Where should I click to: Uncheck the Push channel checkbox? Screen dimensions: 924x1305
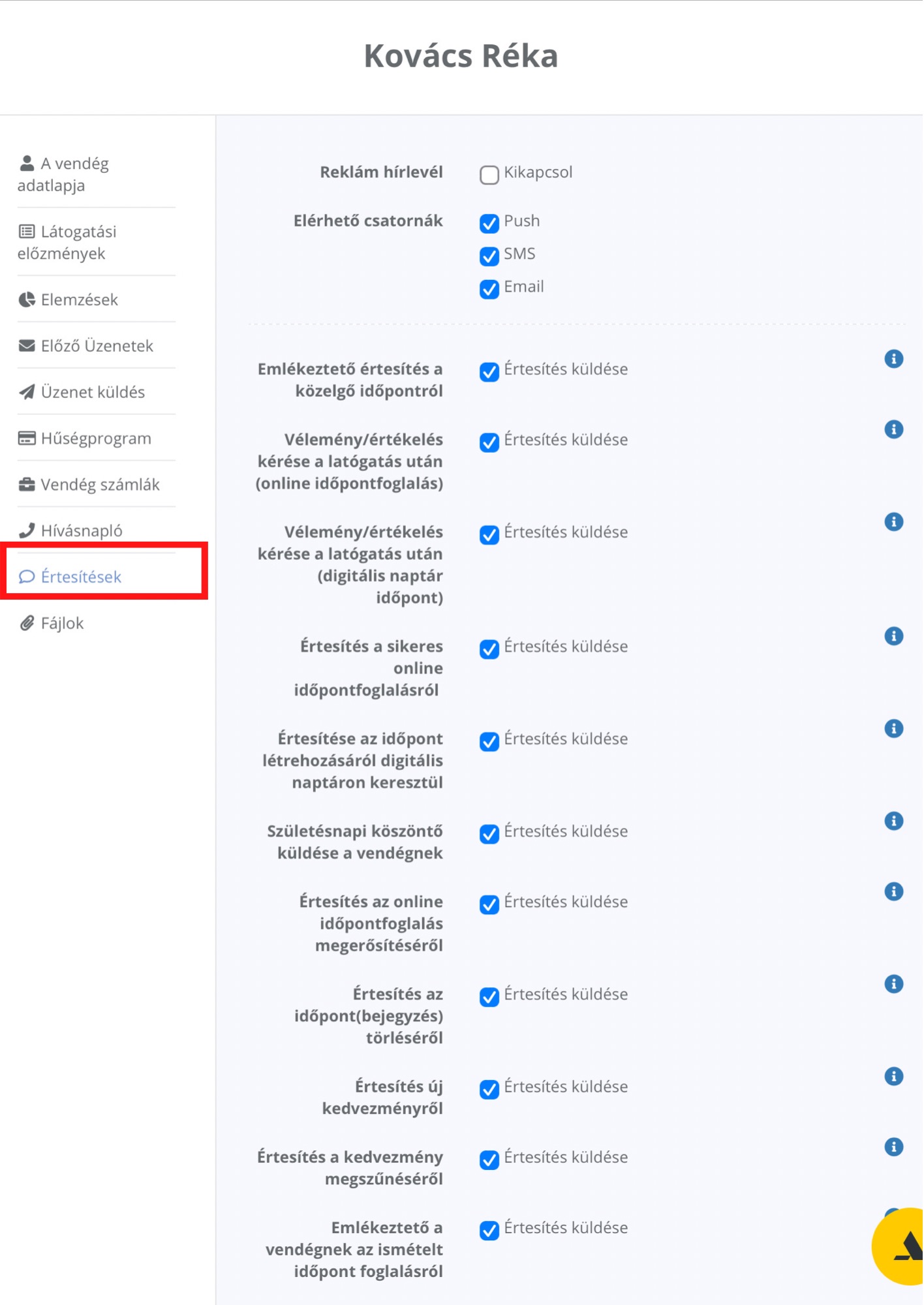coord(489,223)
